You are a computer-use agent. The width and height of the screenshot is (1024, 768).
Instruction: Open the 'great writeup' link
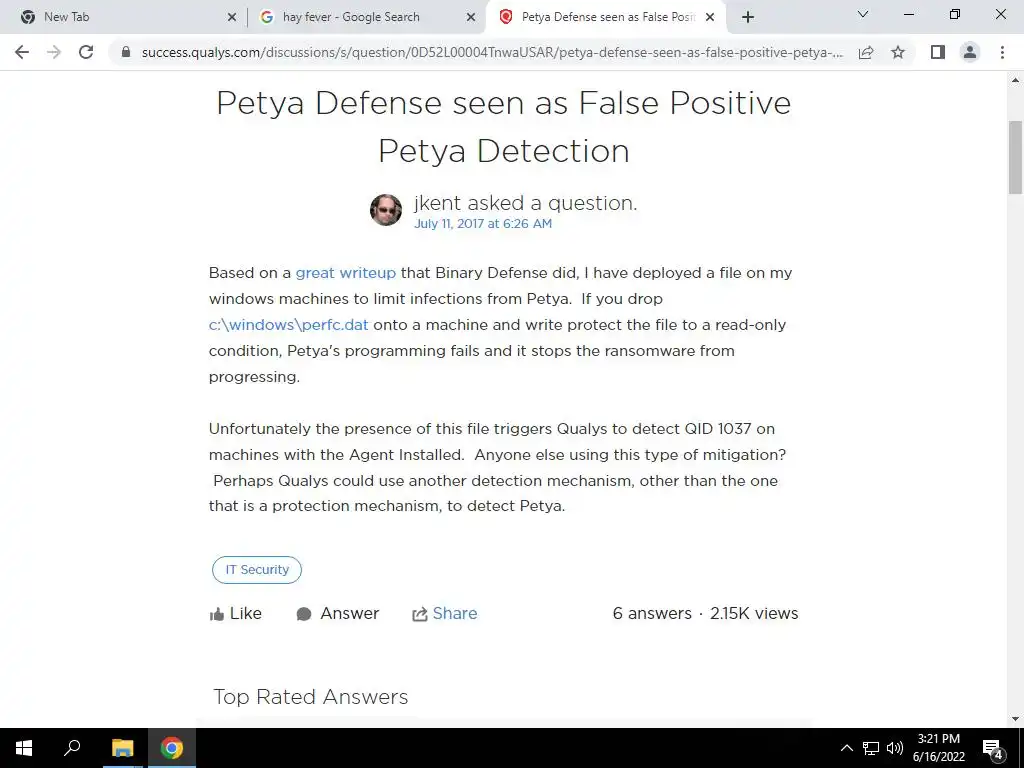click(345, 272)
